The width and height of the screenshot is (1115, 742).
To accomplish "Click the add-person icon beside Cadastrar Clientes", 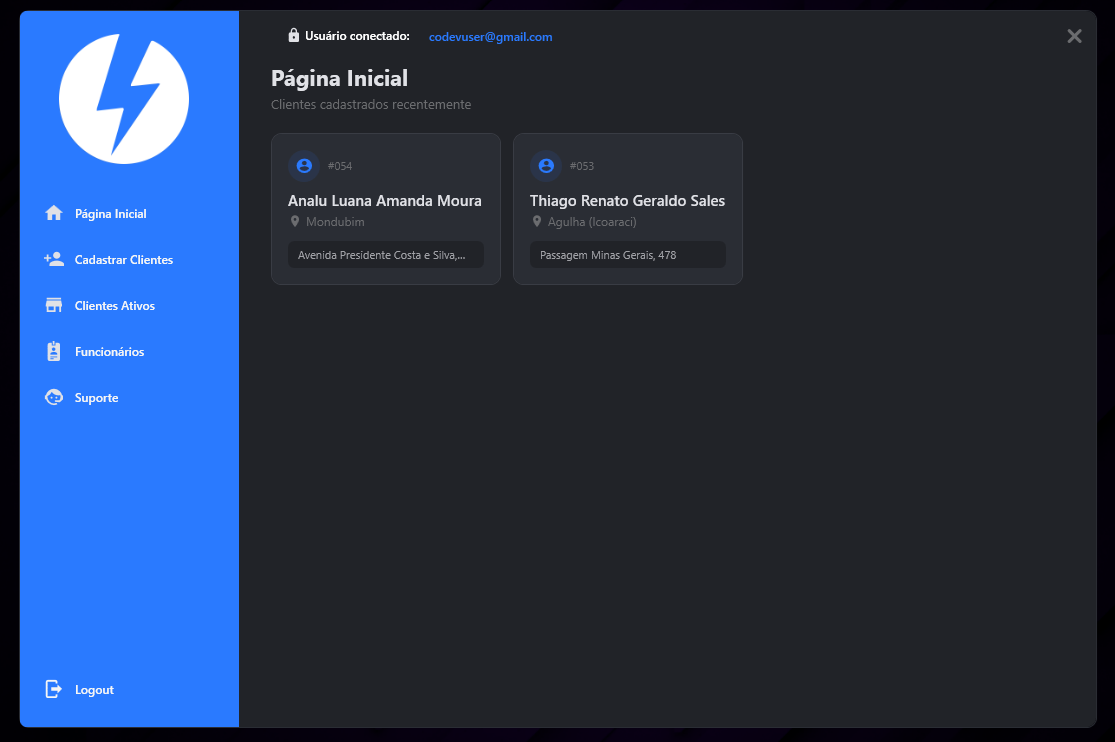I will tap(54, 259).
